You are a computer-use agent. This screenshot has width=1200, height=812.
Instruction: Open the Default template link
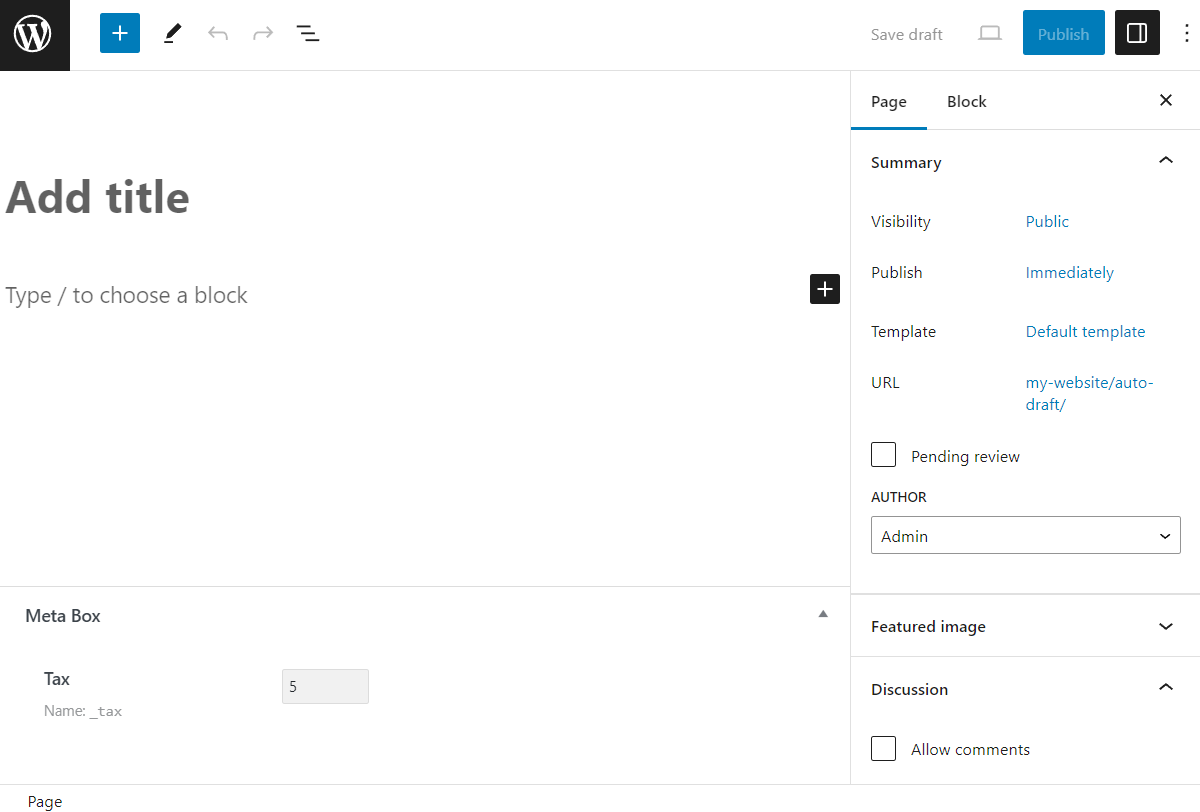(1085, 331)
